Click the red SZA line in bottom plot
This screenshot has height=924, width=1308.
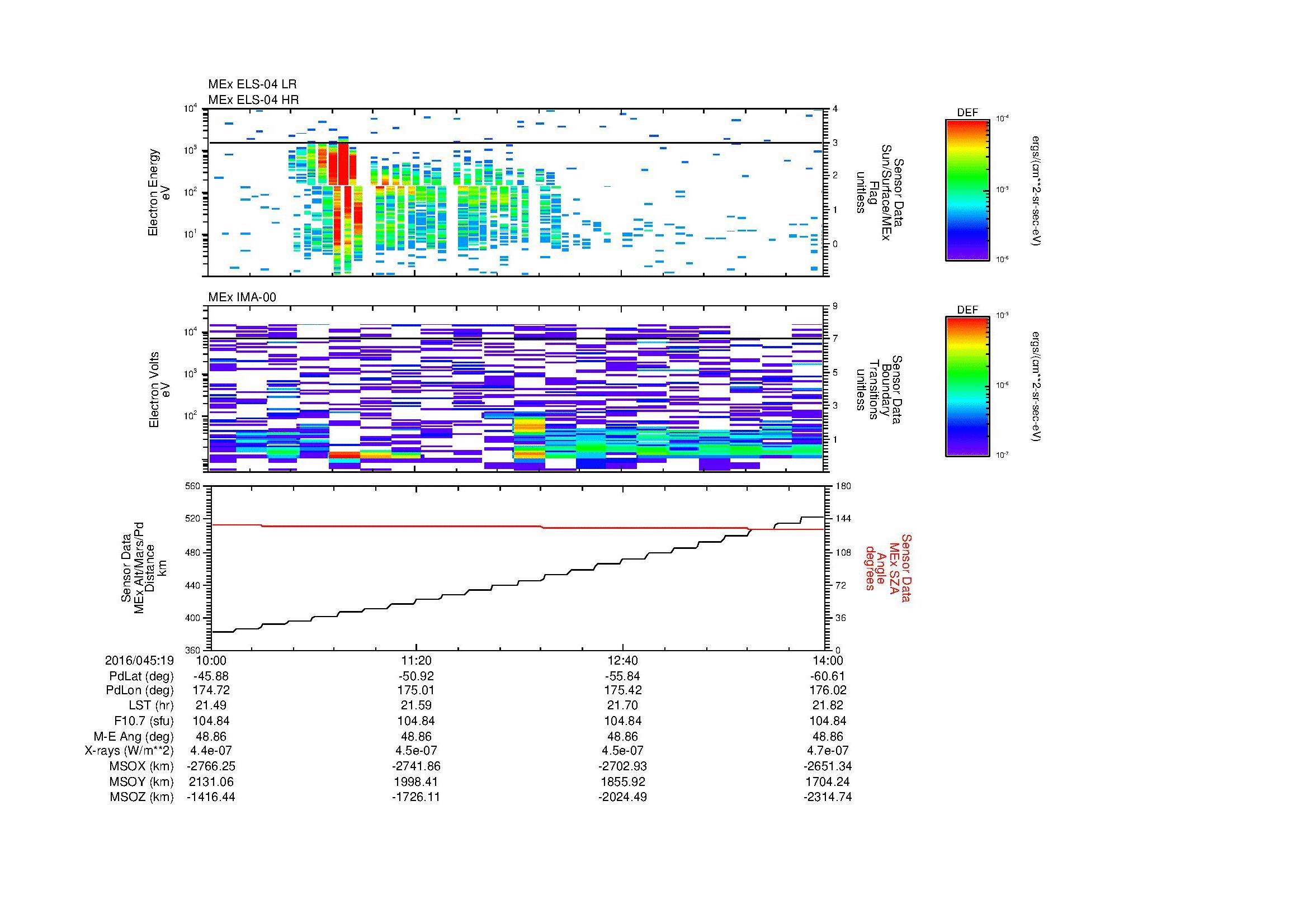coord(517,527)
